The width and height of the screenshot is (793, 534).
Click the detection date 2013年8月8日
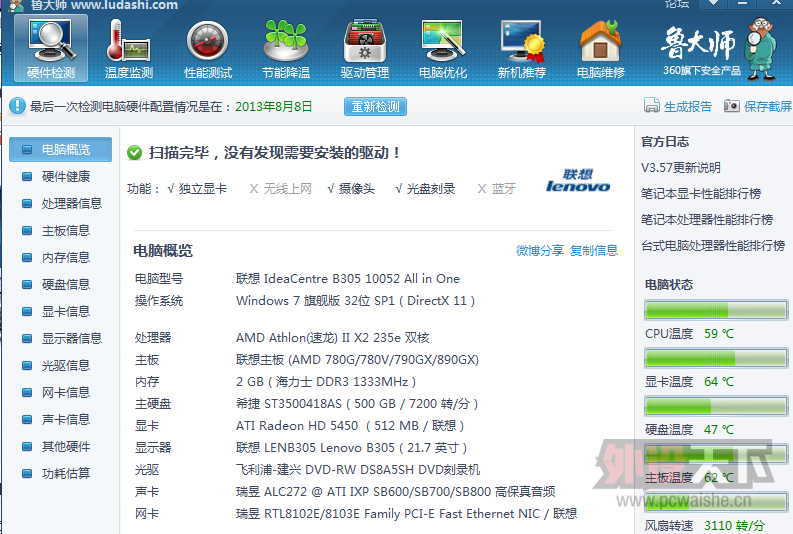tap(274, 106)
